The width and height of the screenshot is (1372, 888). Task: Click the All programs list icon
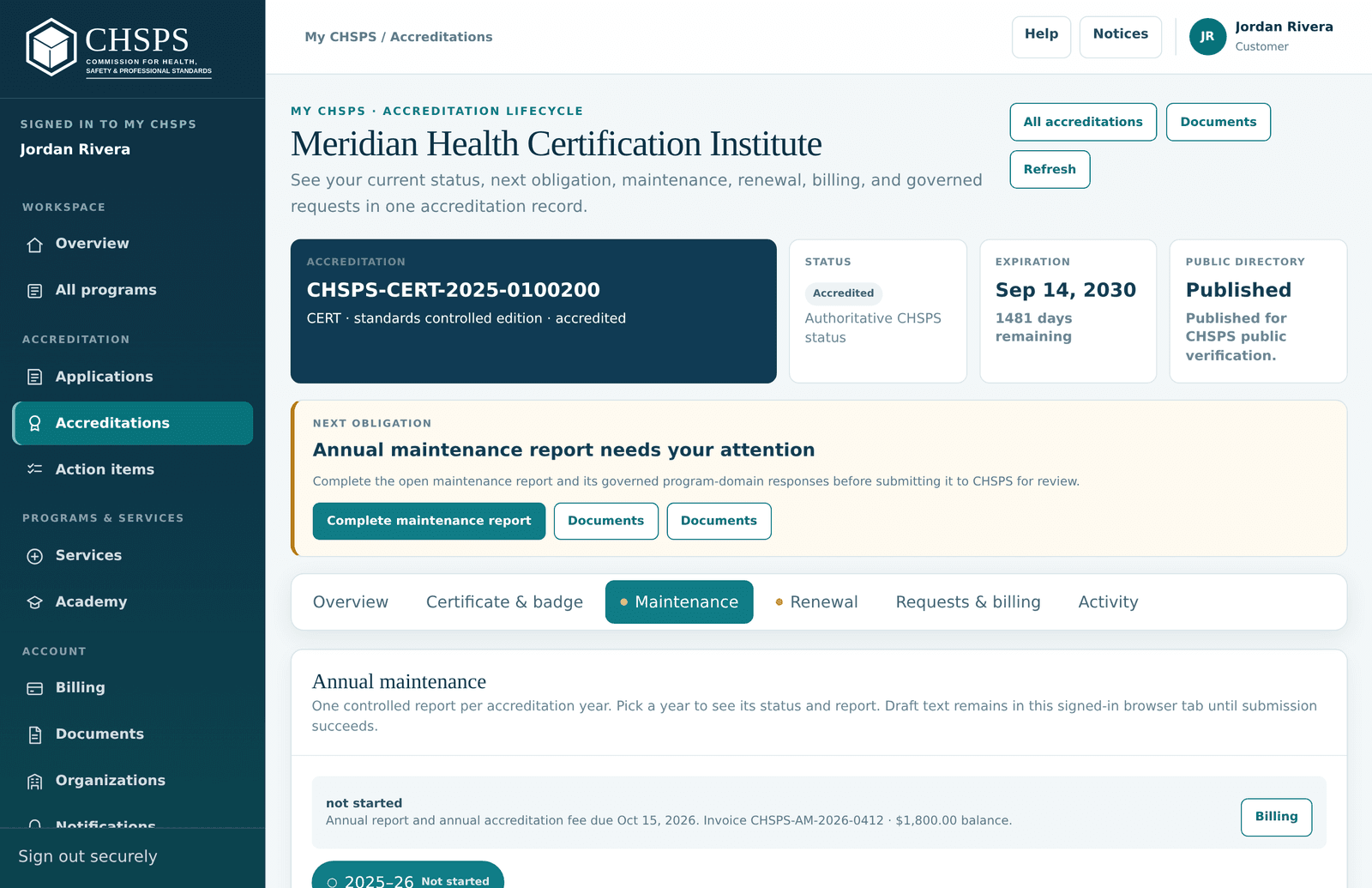tap(34, 291)
